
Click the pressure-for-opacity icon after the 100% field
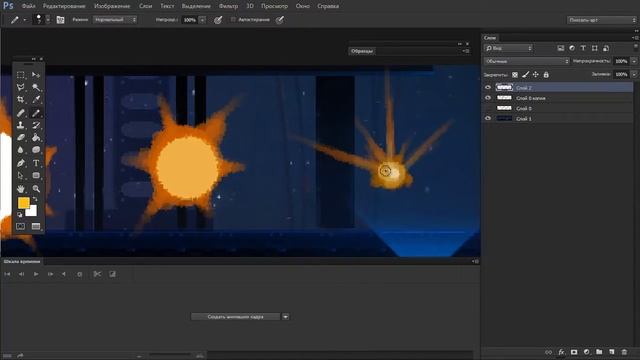point(218,20)
